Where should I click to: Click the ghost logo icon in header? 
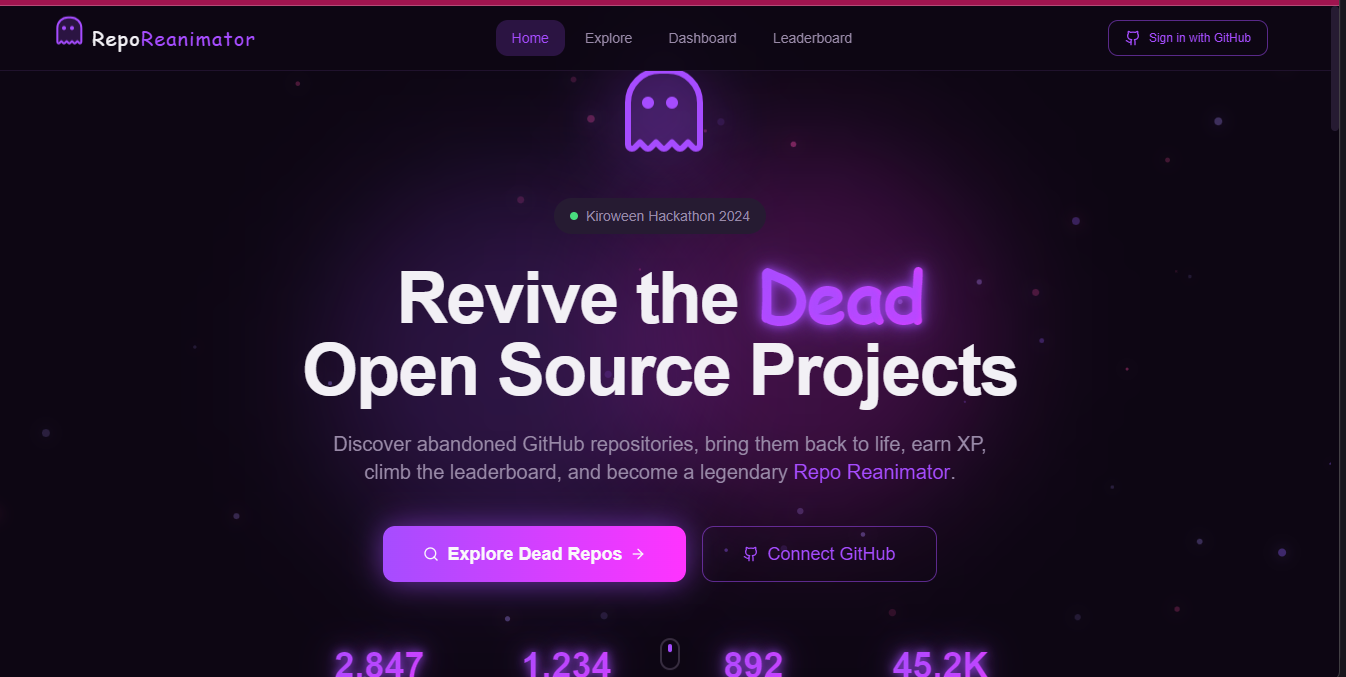click(x=69, y=31)
